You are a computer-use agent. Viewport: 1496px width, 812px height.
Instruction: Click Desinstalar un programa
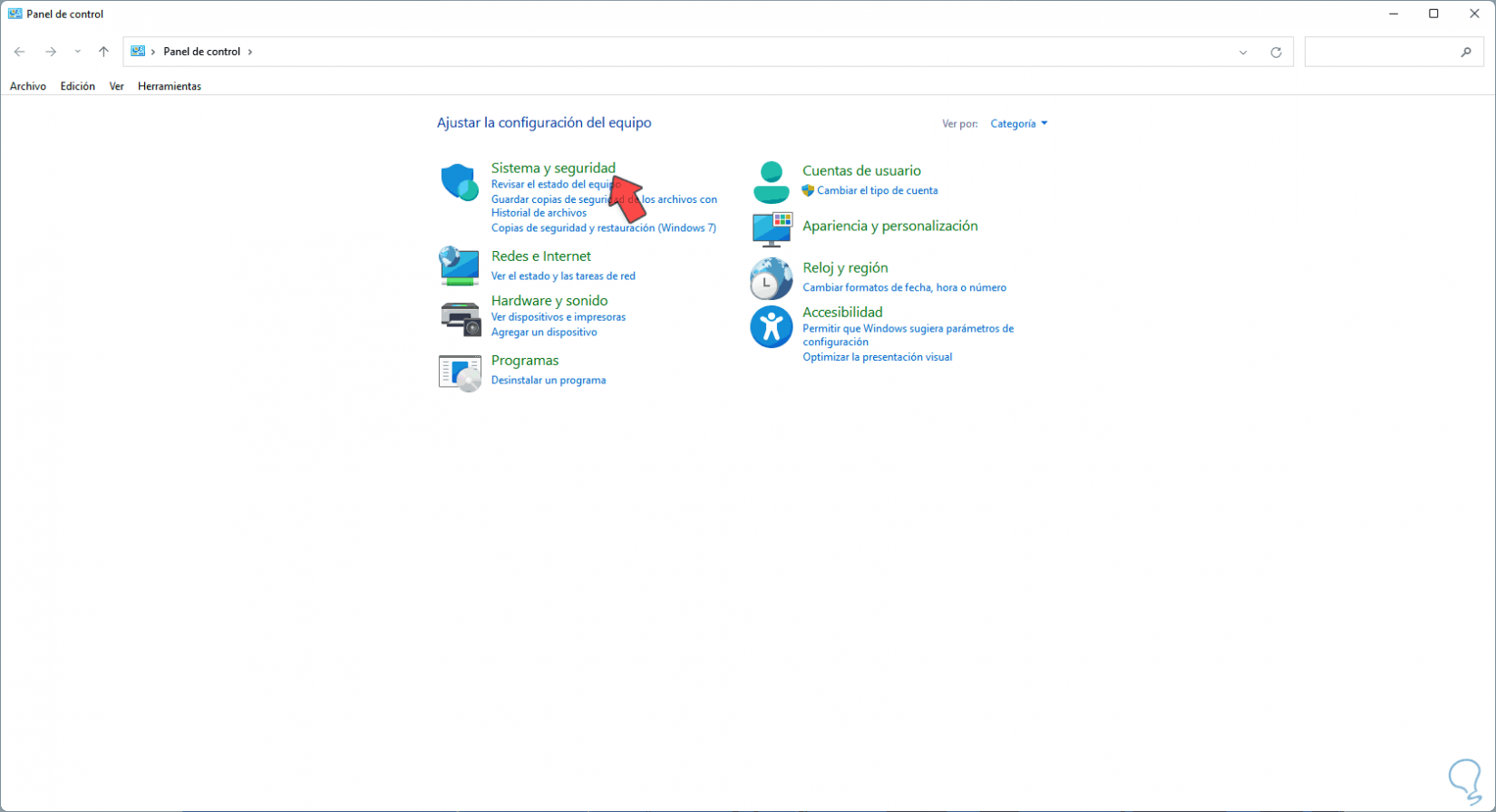[549, 380]
